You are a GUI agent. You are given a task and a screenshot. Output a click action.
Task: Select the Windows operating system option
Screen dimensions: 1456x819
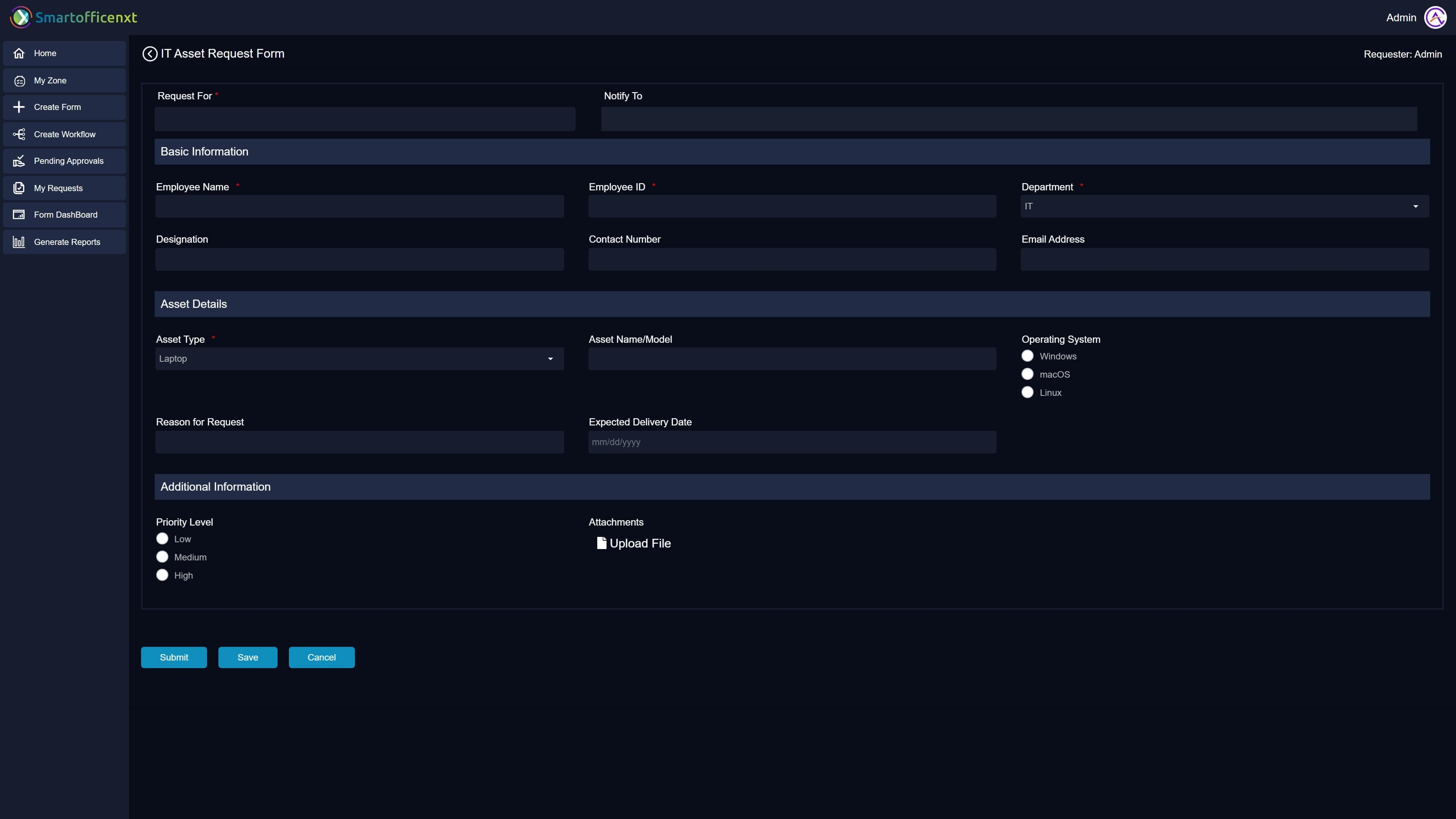1027,356
